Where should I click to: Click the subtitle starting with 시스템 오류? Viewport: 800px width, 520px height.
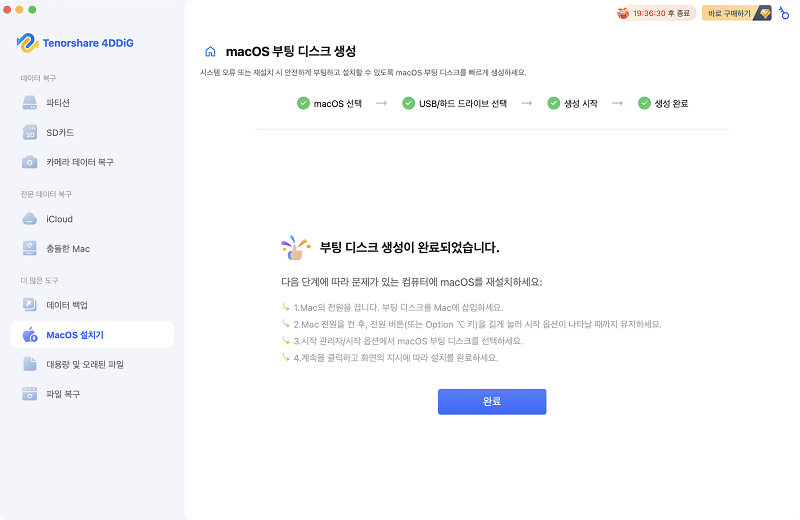(363, 72)
